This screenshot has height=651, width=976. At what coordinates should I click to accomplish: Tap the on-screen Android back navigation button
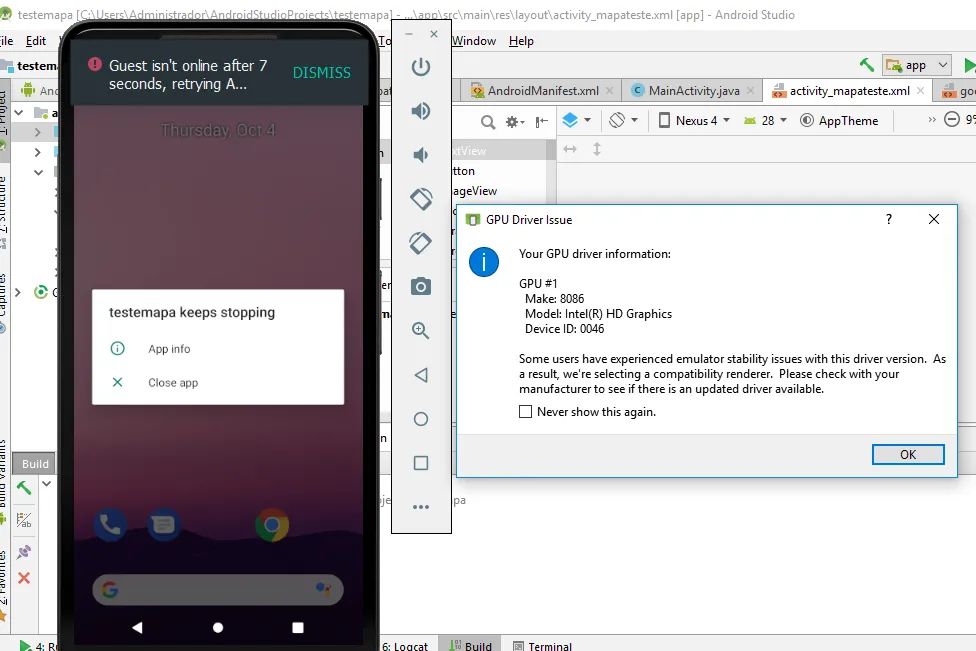[138, 627]
